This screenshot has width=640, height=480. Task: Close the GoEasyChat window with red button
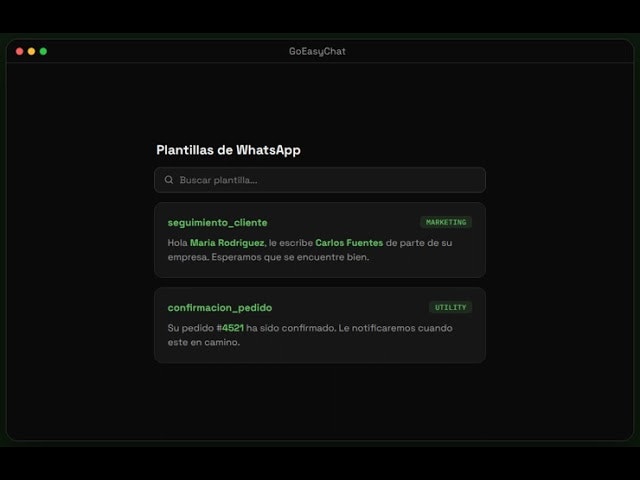pos(20,51)
